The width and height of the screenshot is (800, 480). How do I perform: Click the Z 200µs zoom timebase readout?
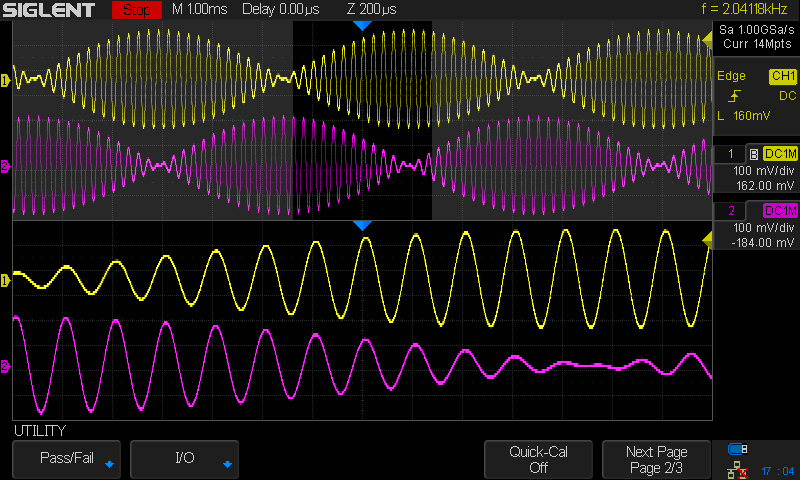(370, 10)
